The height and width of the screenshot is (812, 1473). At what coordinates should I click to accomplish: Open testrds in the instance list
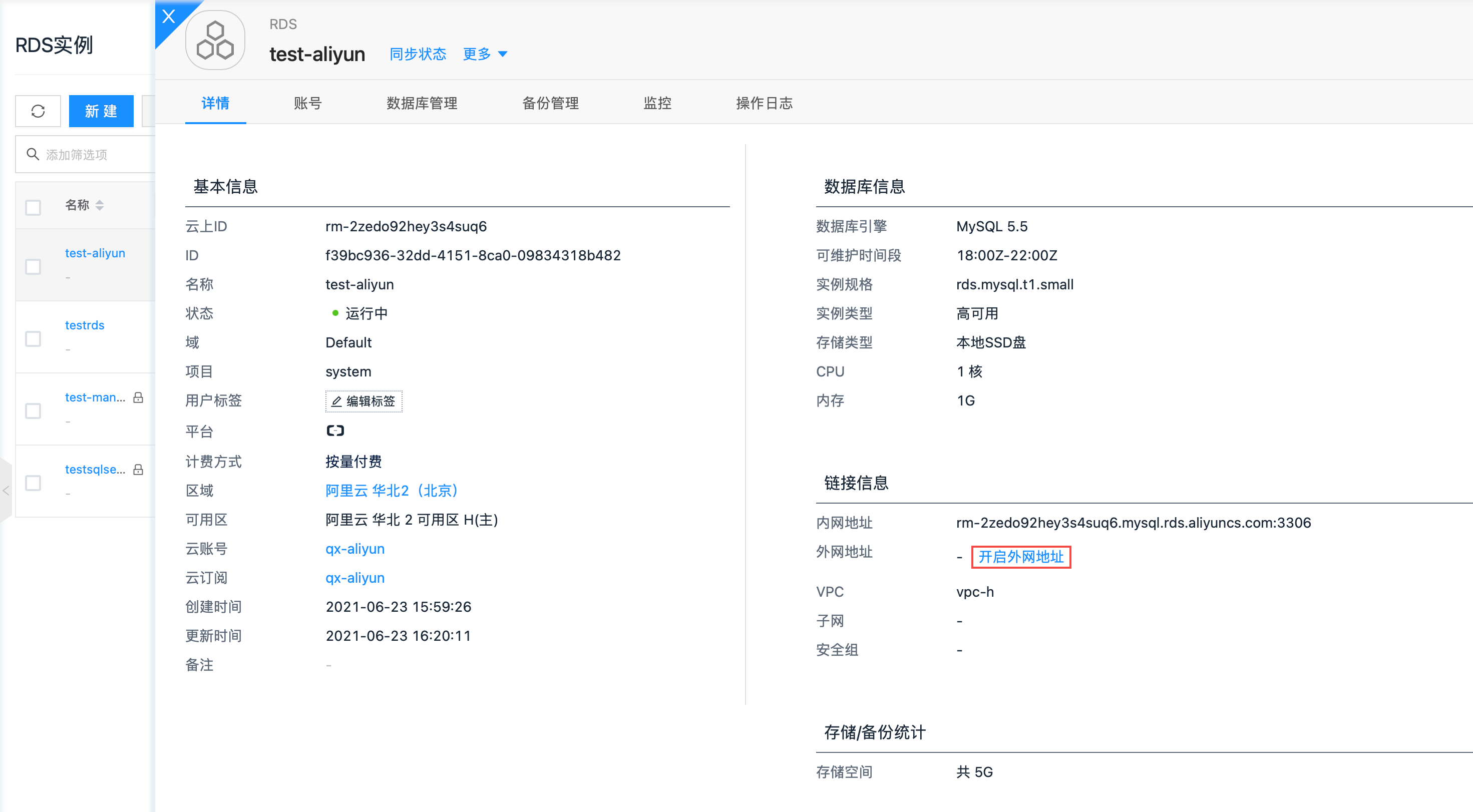coord(85,325)
